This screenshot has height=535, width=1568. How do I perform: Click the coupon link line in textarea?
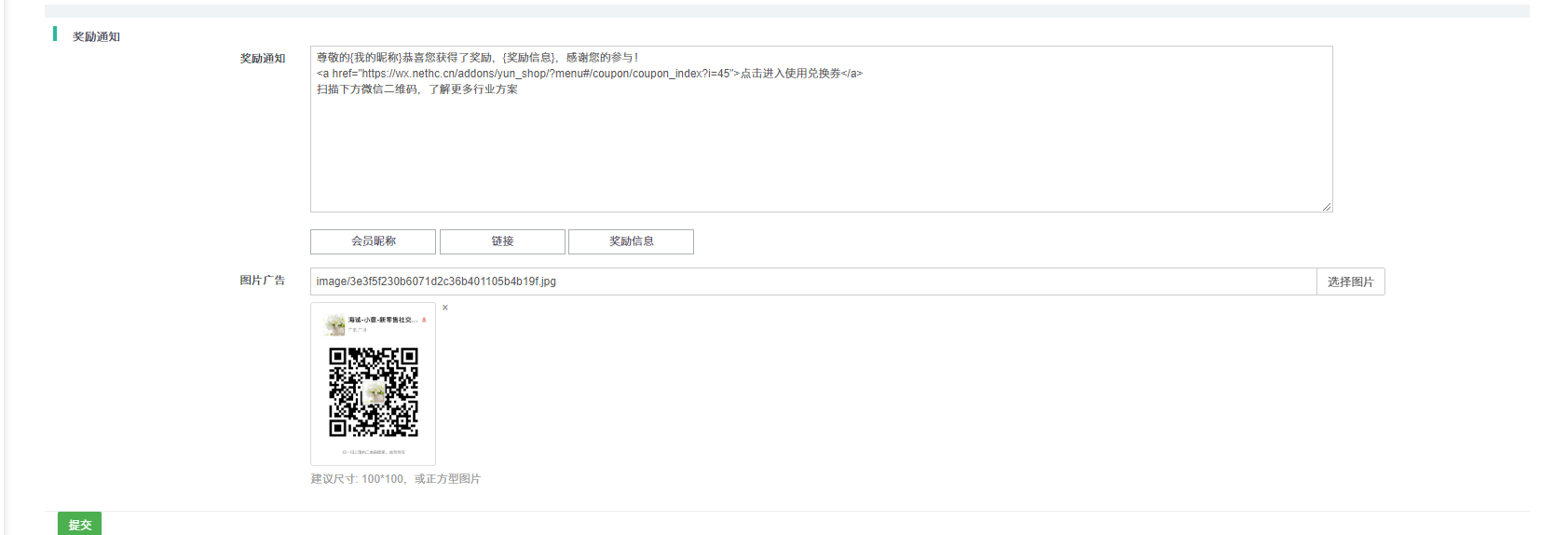[x=589, y=74]
